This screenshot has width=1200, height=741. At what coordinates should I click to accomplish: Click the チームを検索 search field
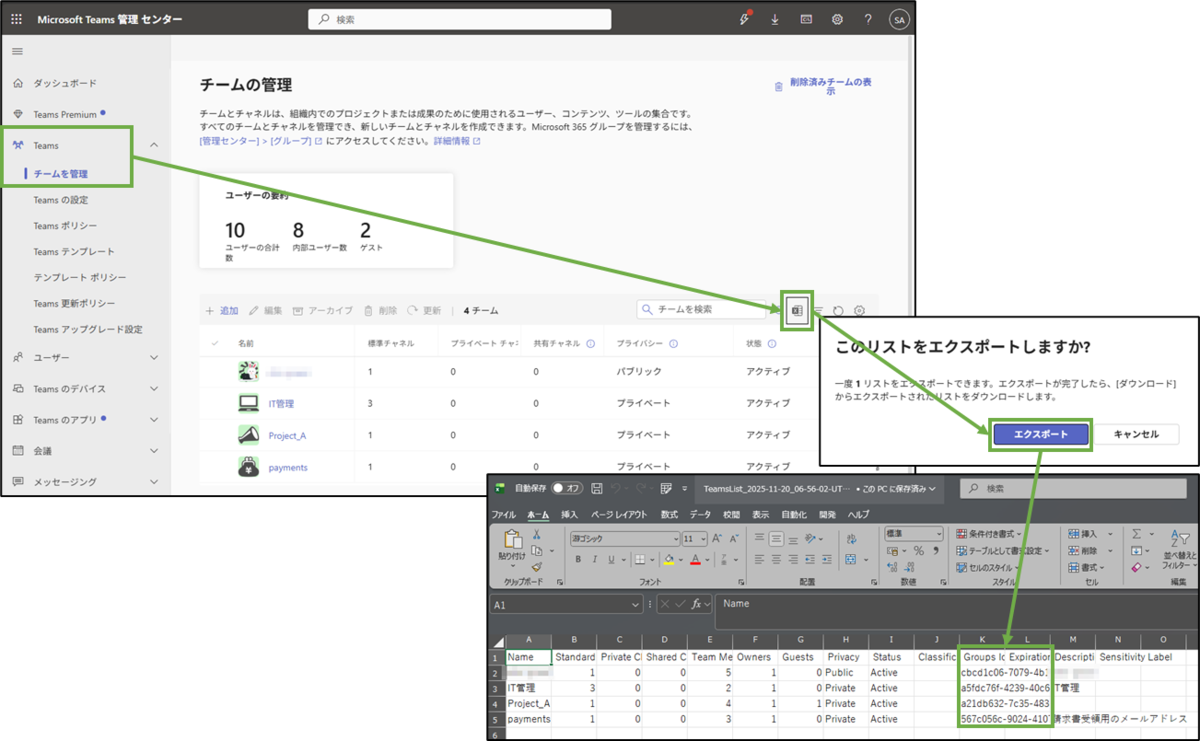coord(702,310)
